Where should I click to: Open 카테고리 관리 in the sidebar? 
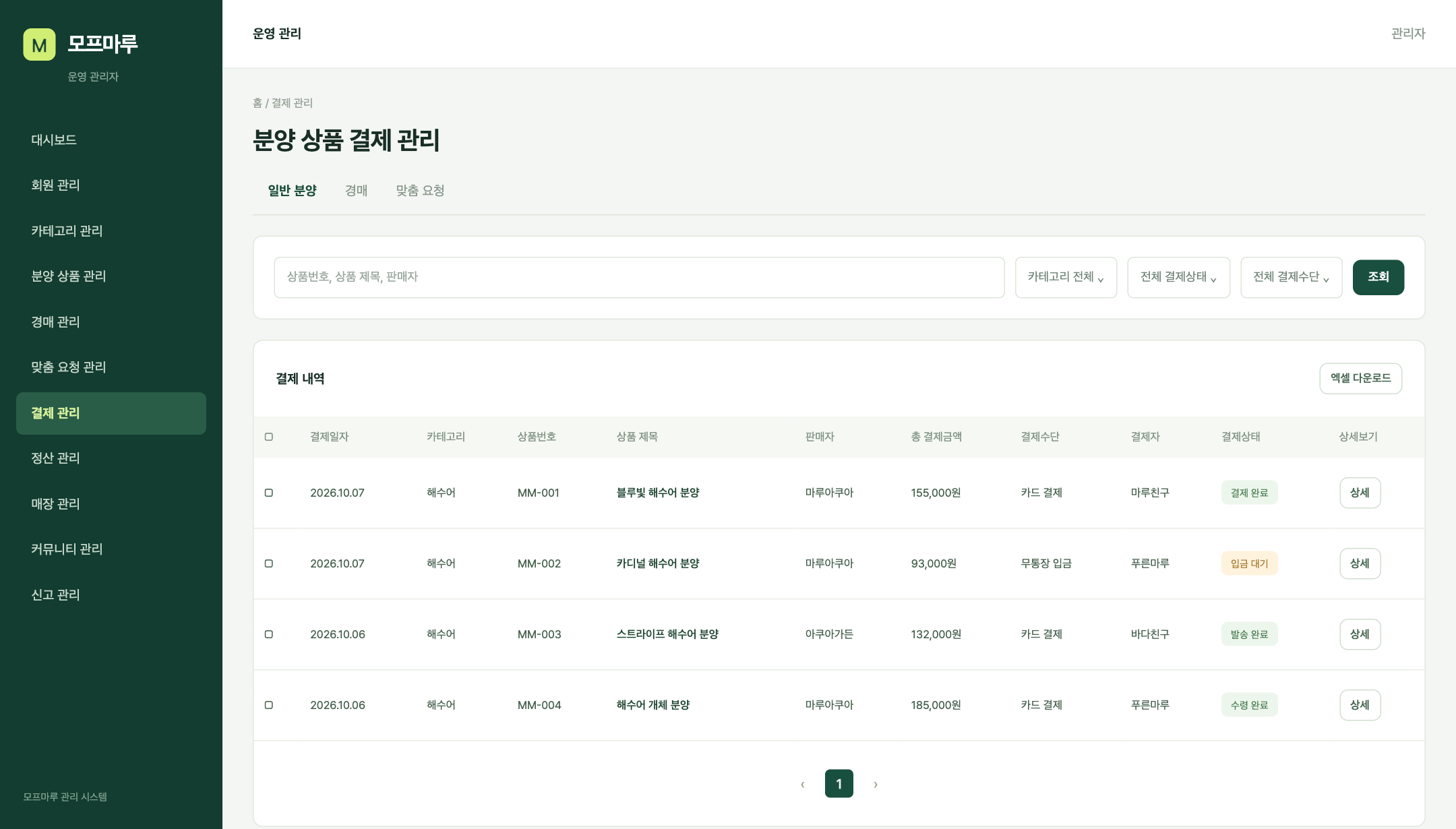point(111,231)
